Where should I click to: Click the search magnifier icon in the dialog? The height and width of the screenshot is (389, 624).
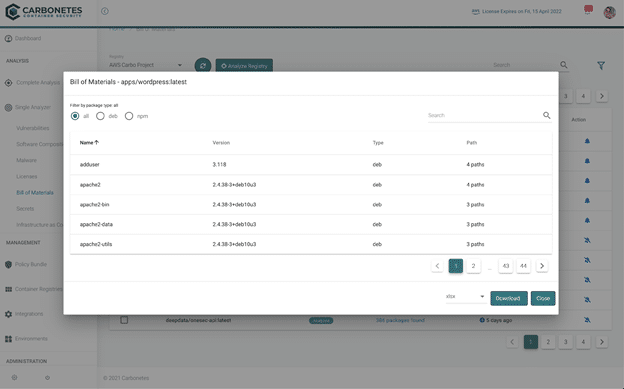(x=546, y=115)
